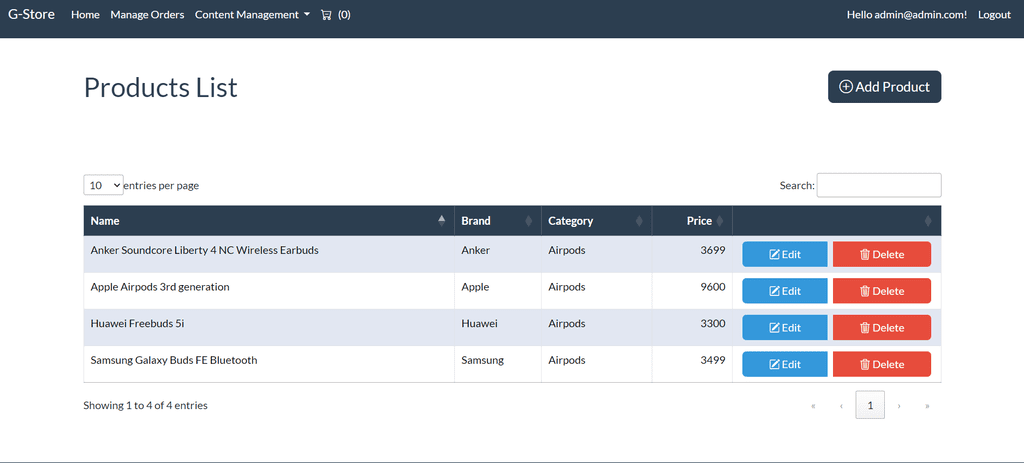The height and width of the screenshot is (463, 1024).
Task: Open the entries per page dropdown
Action: (x=103, y=185)
